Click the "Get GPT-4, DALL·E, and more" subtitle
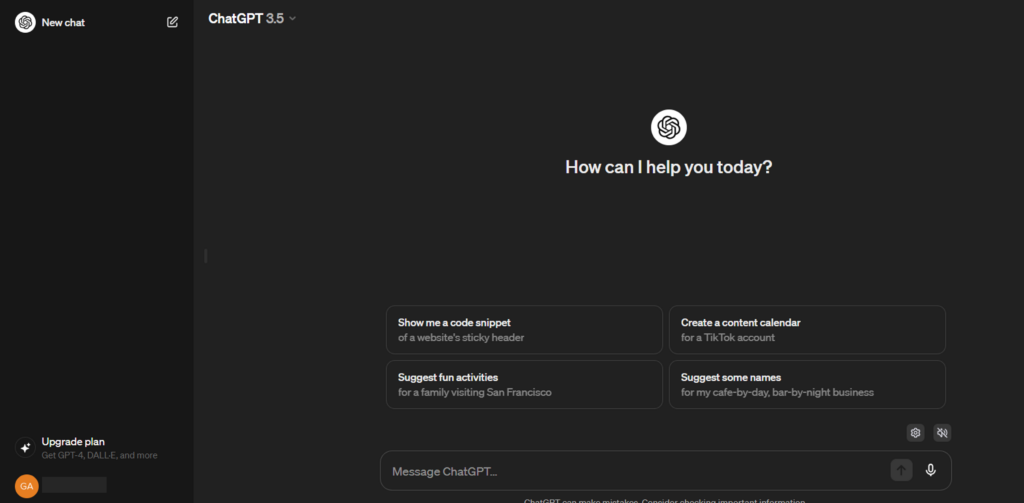1024x503 pixels. [x=99, y=455]
